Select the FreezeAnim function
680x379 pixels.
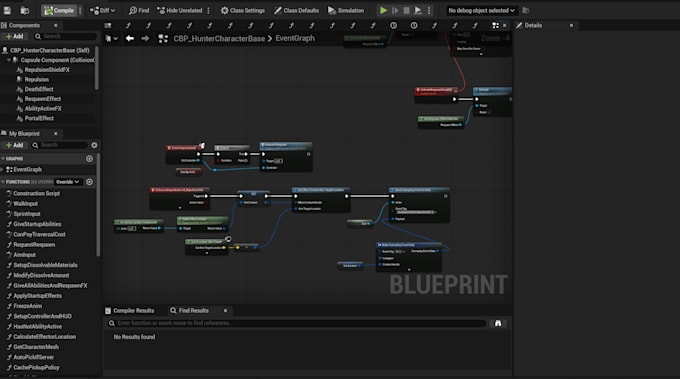(27, 306)
